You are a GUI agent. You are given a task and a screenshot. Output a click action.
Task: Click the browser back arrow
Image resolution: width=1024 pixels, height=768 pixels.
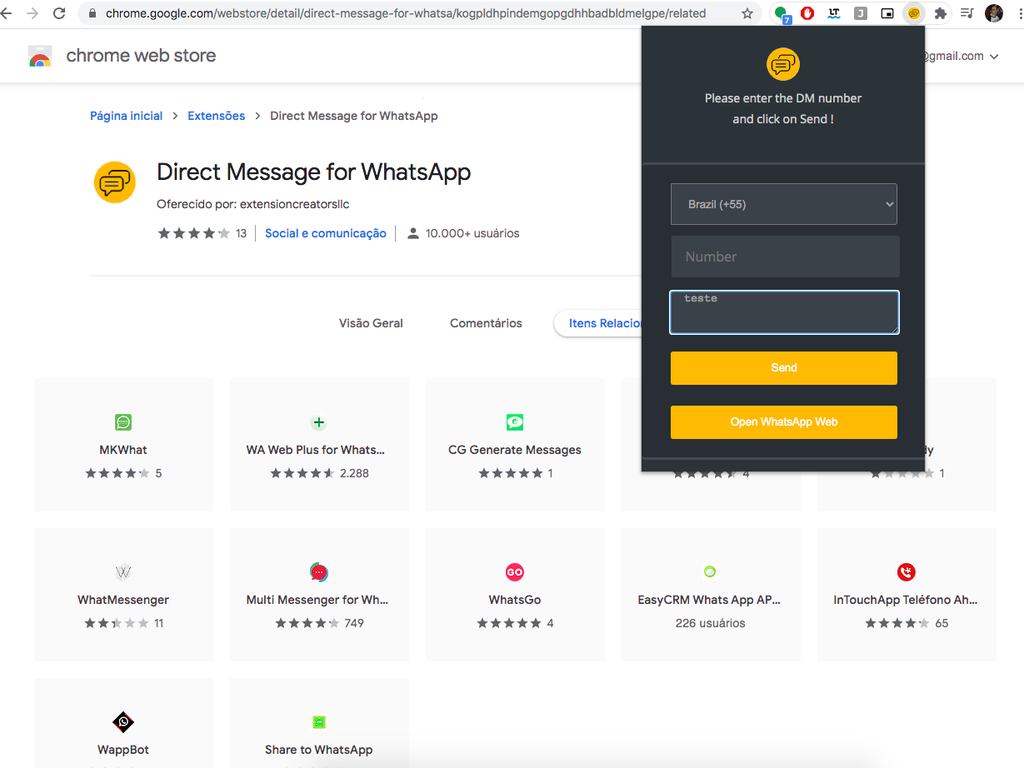(7, 13)
